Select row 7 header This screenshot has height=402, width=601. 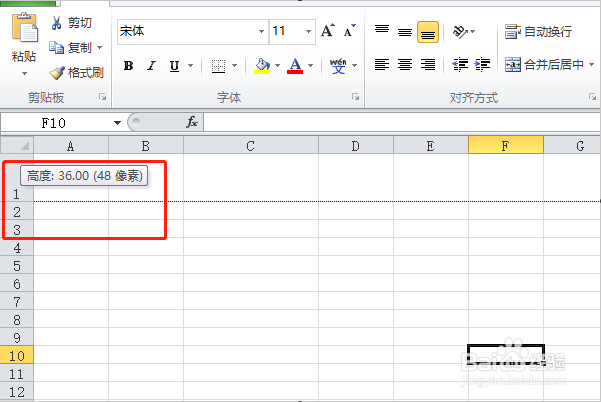tap(17, 302)
